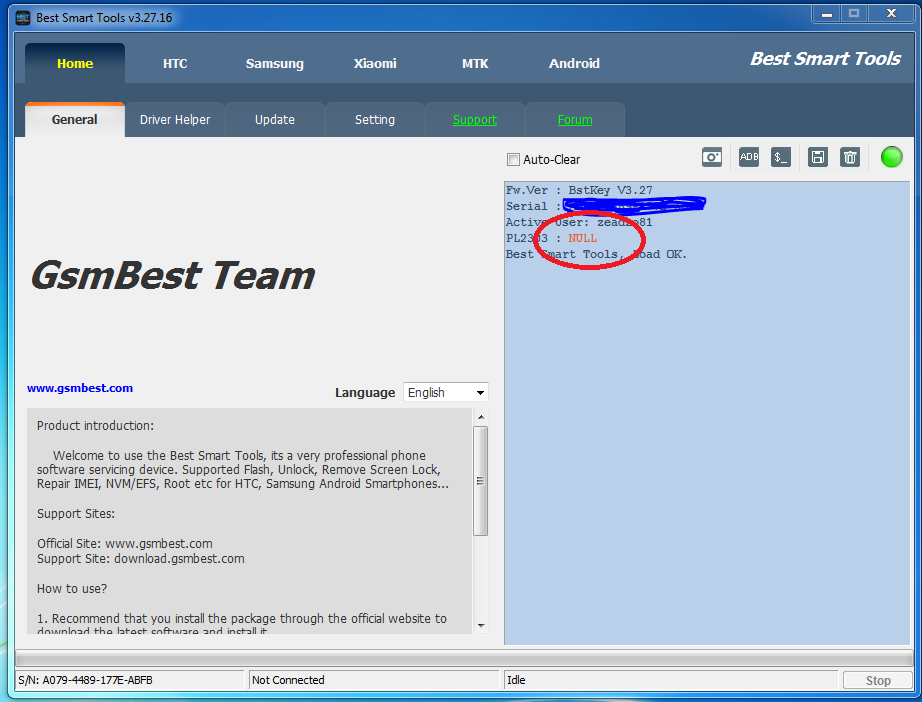
Task: Open the Update sub-tab
Action: point(275,120)
